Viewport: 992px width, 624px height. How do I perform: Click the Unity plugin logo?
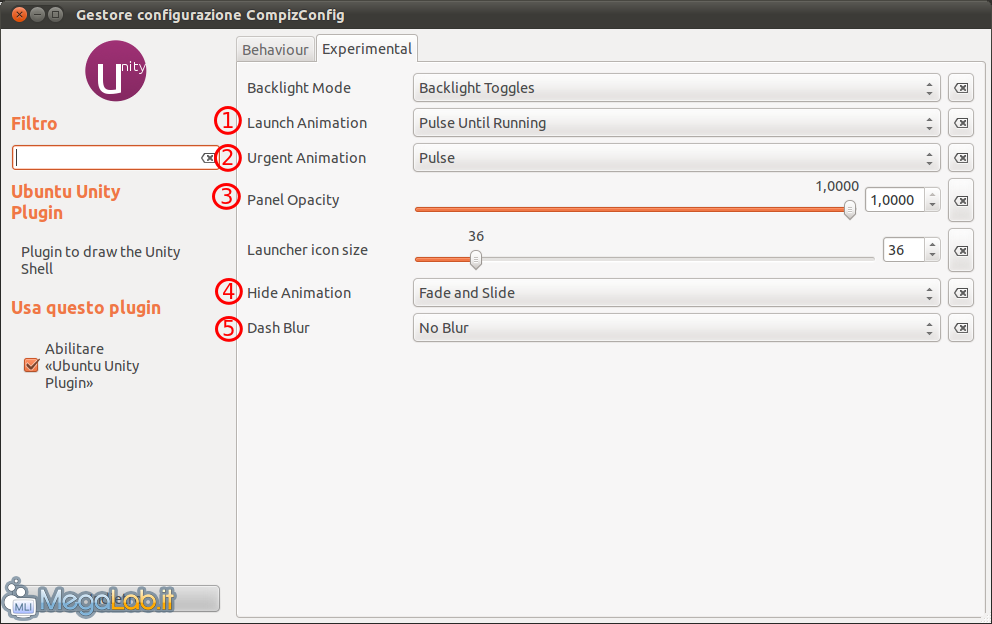(116, 71)
